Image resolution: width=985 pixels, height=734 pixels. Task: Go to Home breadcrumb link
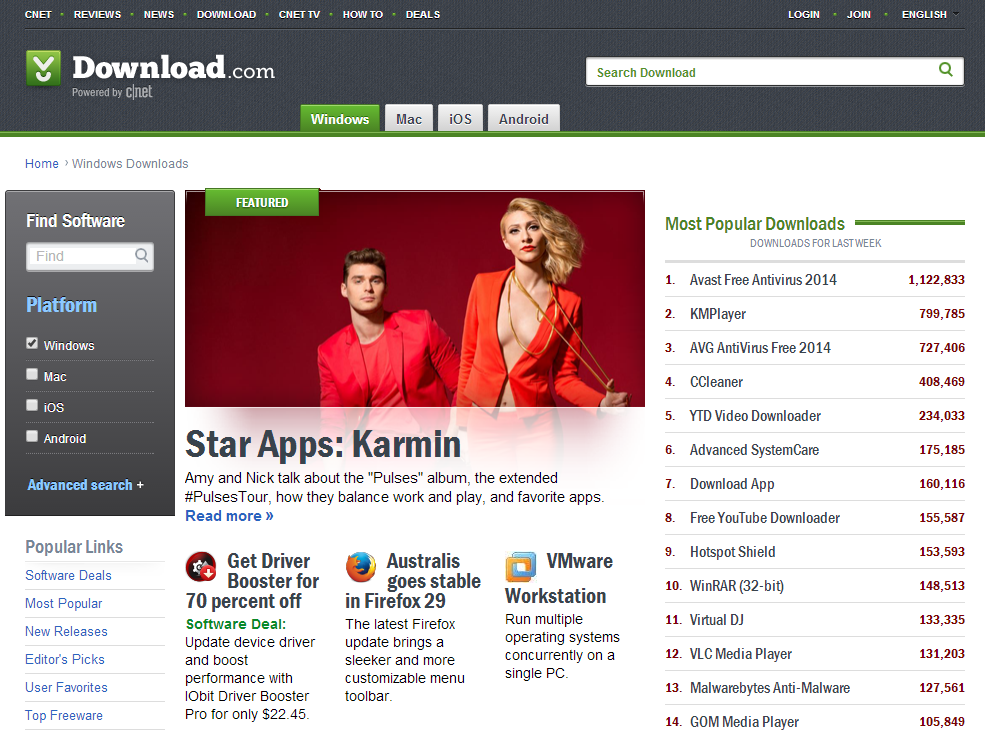[x=41, y=163]
